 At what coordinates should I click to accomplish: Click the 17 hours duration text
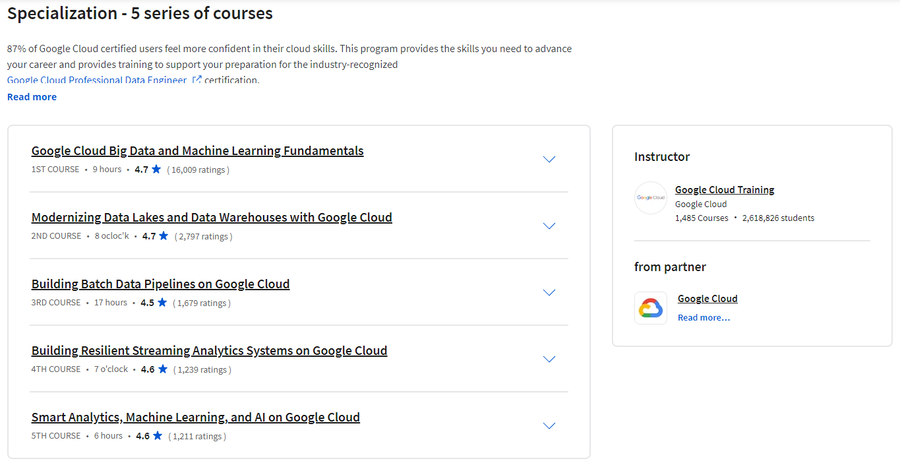(x=111, y=302)
